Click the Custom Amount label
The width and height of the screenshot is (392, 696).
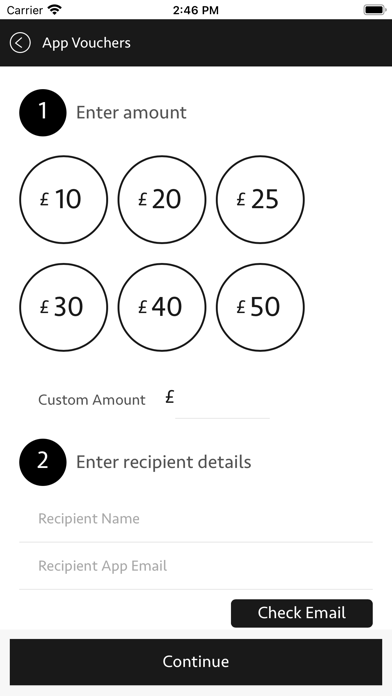coord(92,400)
